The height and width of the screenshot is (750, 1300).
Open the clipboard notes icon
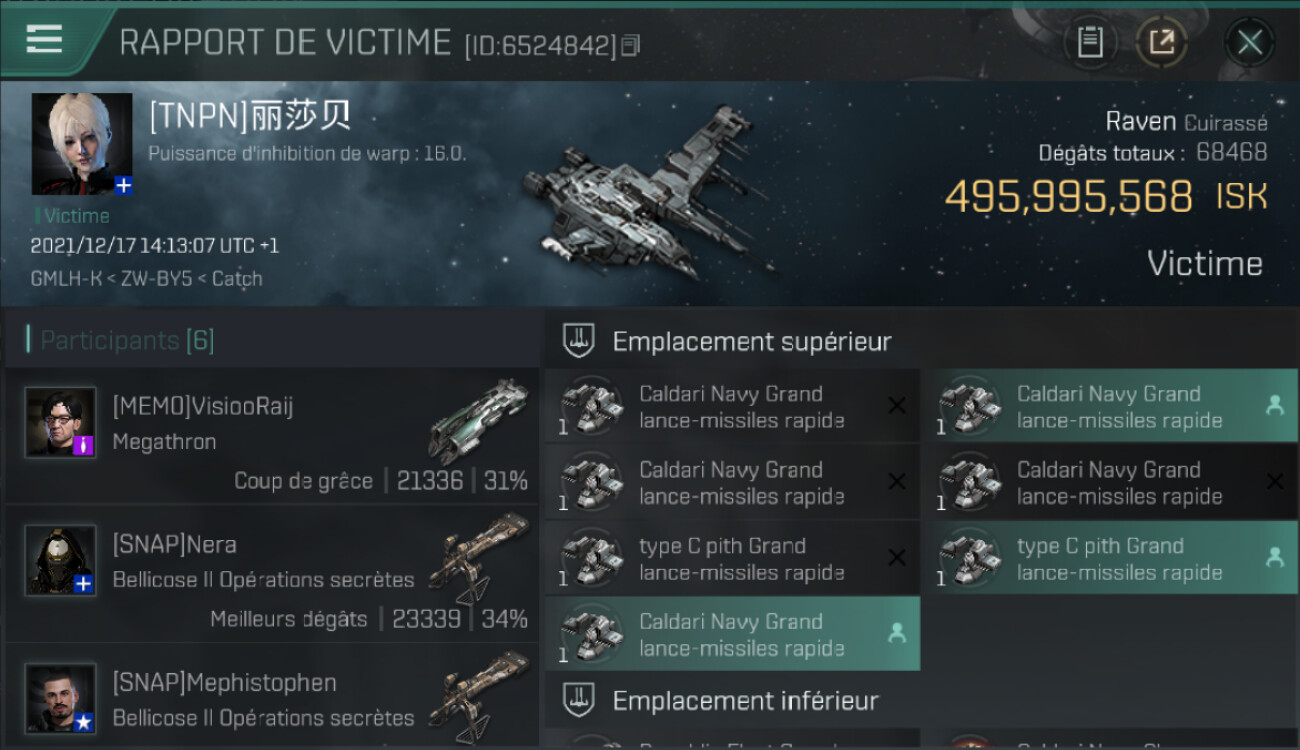[x=1090, y=42]
